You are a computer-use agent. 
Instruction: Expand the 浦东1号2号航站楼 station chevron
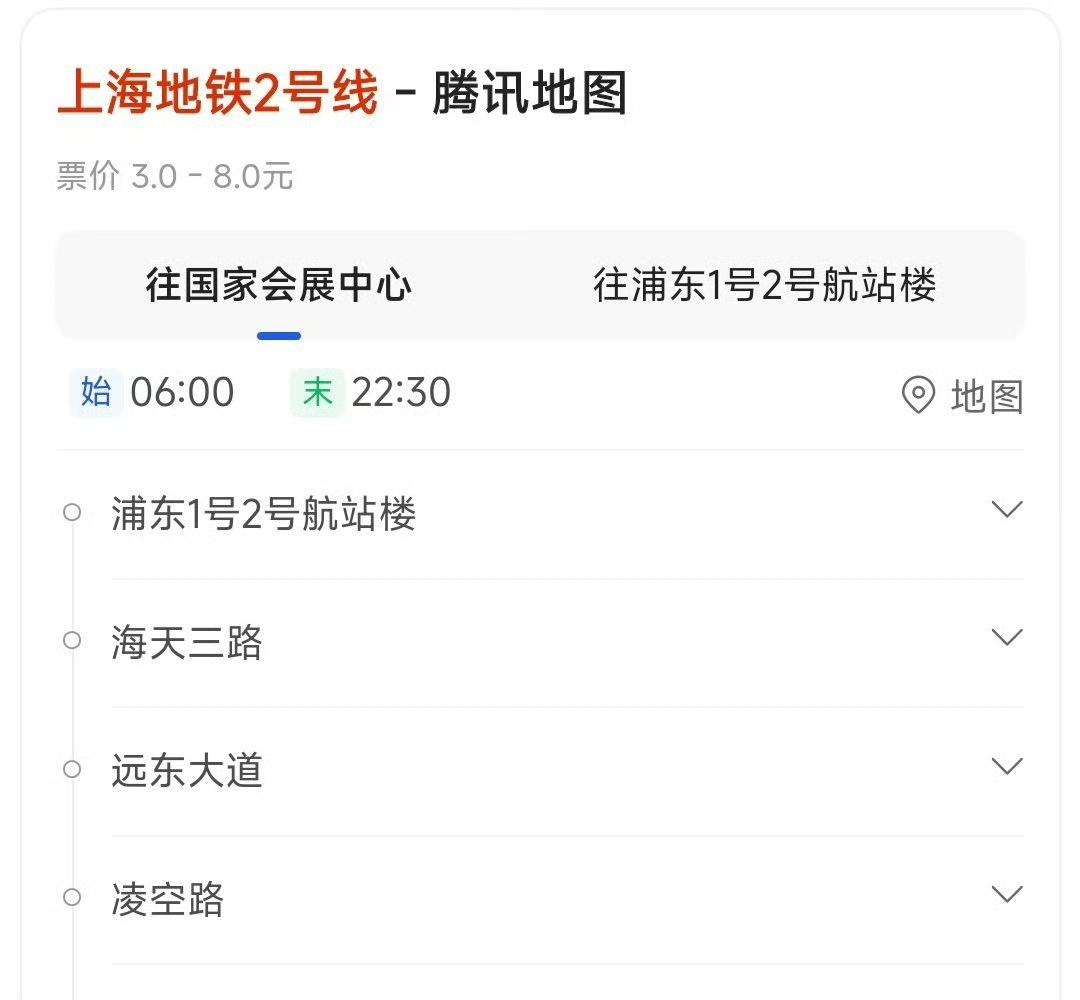coord(1007,510)
